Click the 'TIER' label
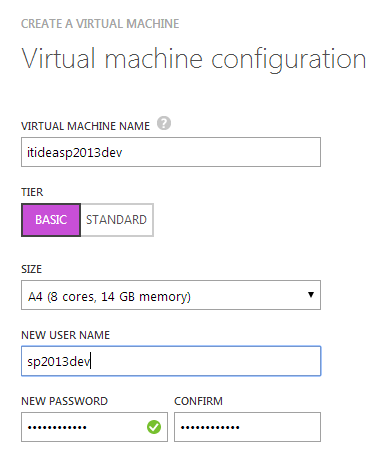Viewport: 391px width, 461px height. [x=32, y=192]
